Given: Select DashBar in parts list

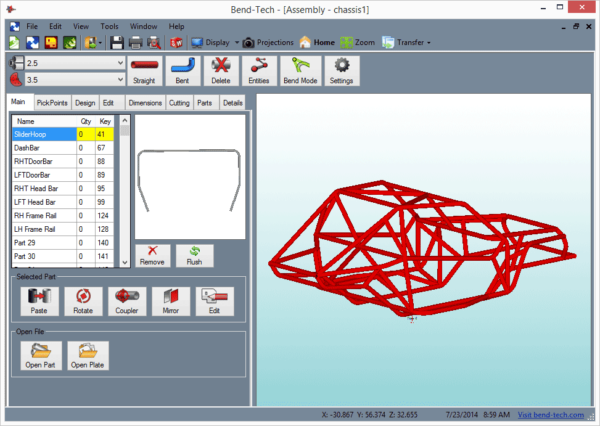Looking at the screenshot, I should [x=63, y=148].
